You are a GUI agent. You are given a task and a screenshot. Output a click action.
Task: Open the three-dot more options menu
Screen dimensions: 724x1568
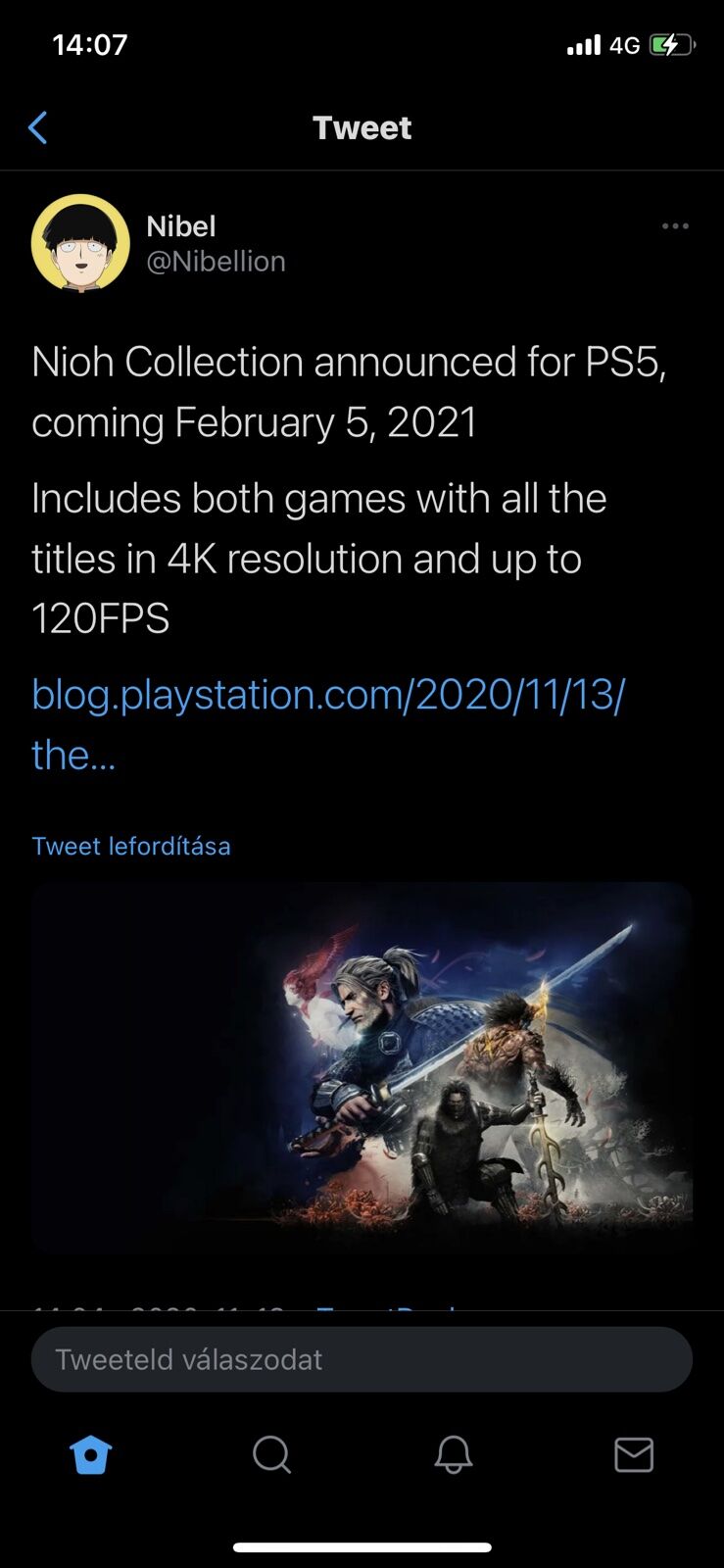pyautogui.click(x=675, y=226)
